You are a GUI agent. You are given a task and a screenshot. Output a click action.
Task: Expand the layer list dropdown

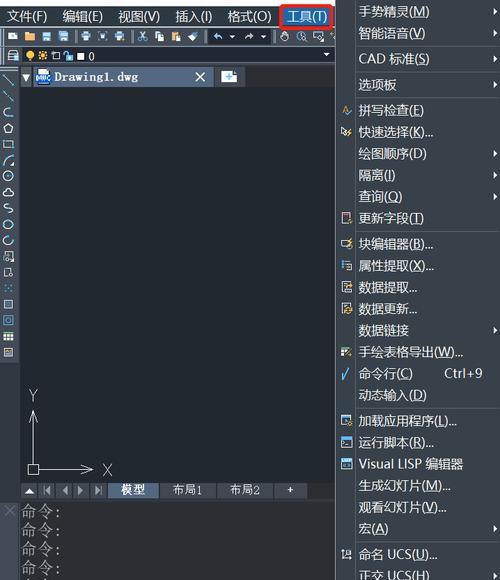pos(327,54)
